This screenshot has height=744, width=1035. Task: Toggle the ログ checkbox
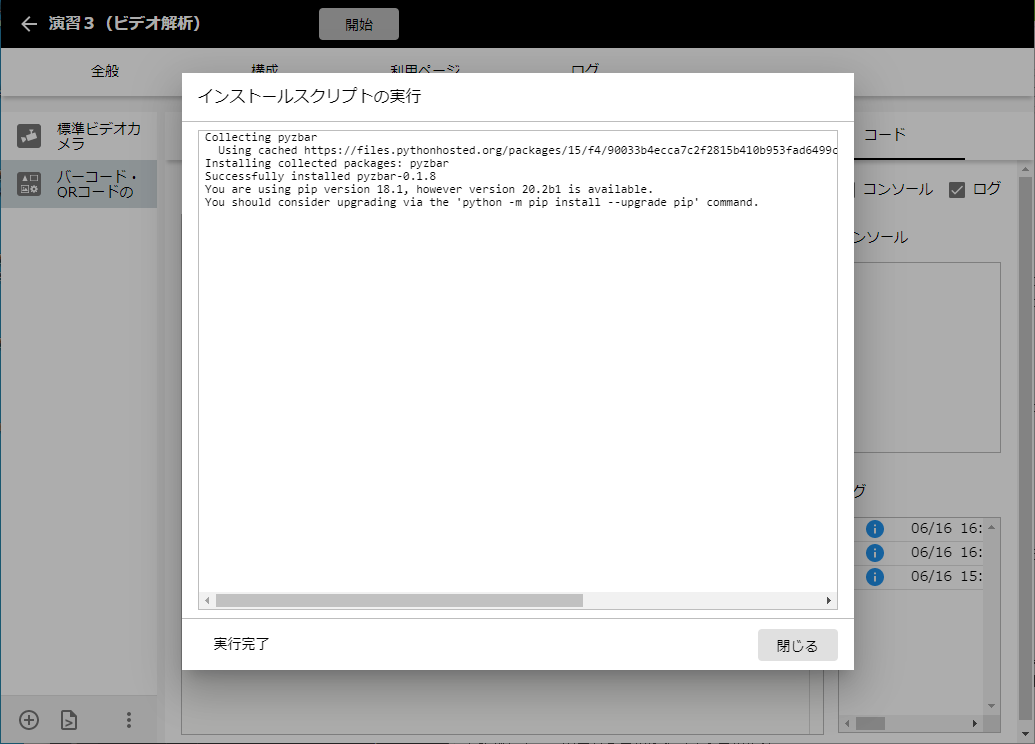(x=956, y=190)
